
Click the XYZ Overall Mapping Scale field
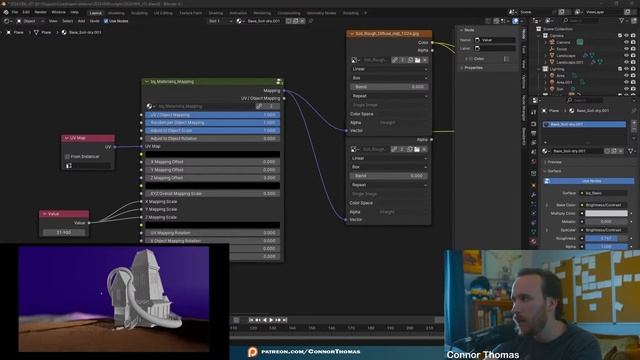pos(212,193)
